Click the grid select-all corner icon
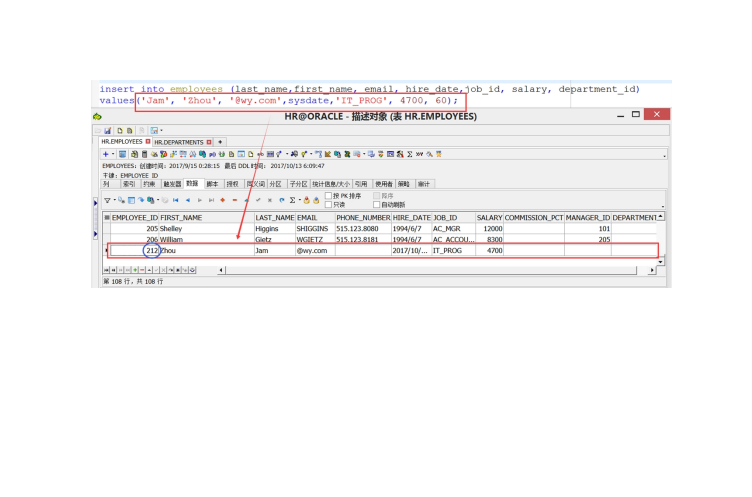 tap(107, 218)
